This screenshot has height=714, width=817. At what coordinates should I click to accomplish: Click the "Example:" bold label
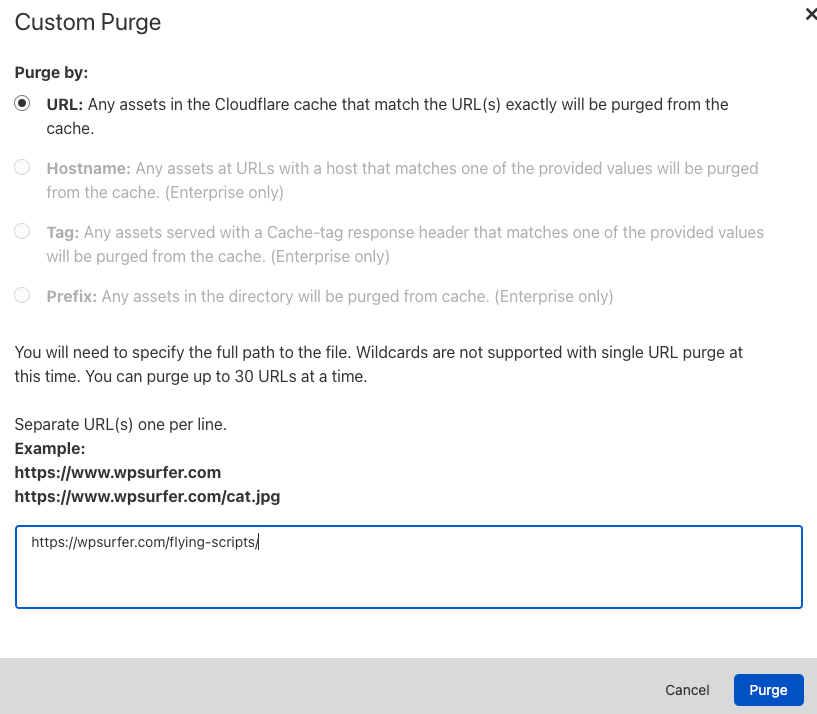click(50, 448)
